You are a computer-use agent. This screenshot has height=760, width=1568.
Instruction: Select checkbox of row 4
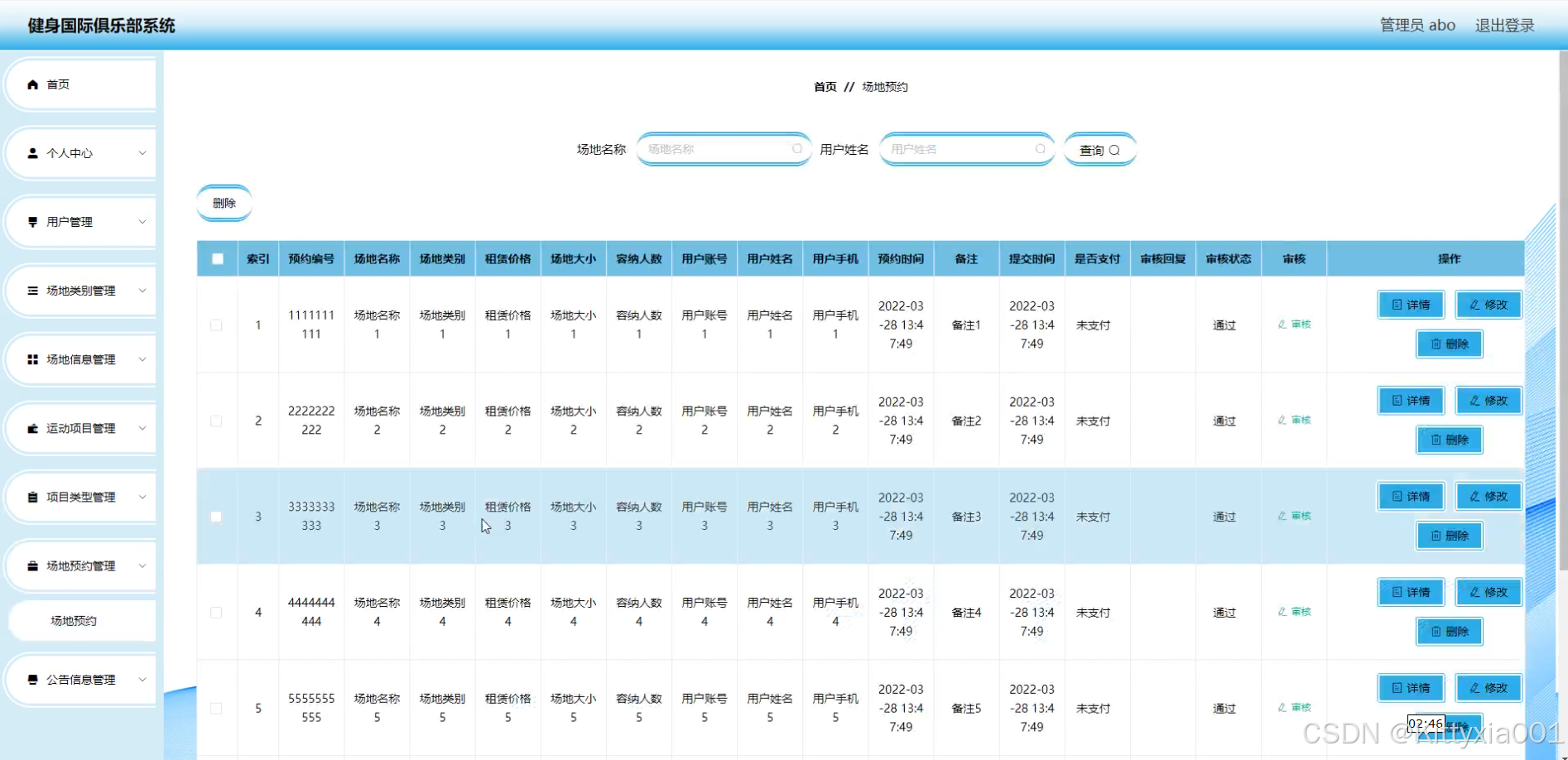point(216,613)
